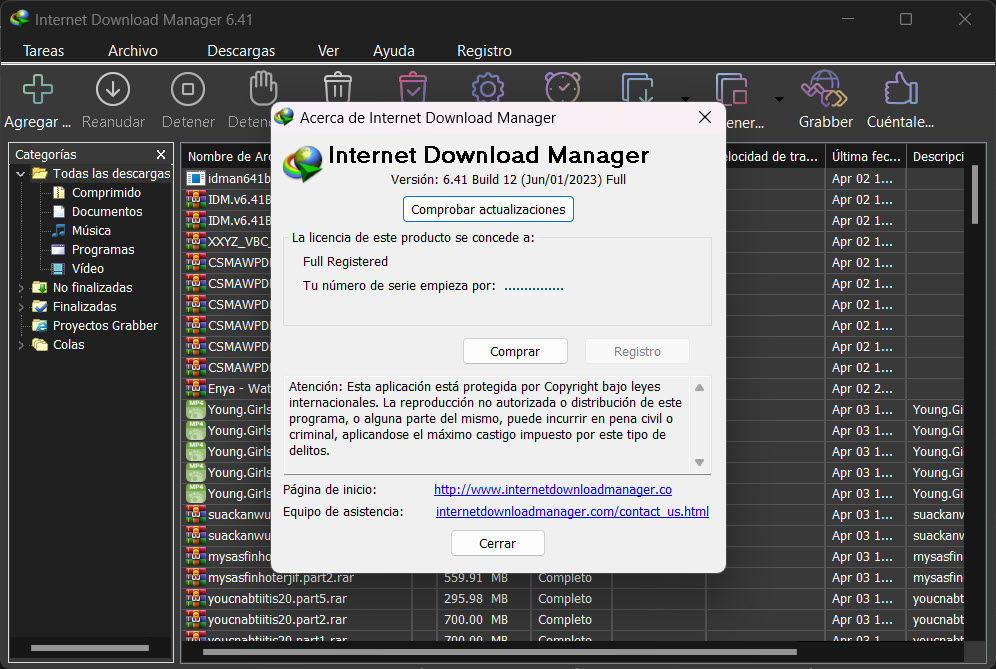
Task: Expand the Finalizadas category
Action: [20, 307]
